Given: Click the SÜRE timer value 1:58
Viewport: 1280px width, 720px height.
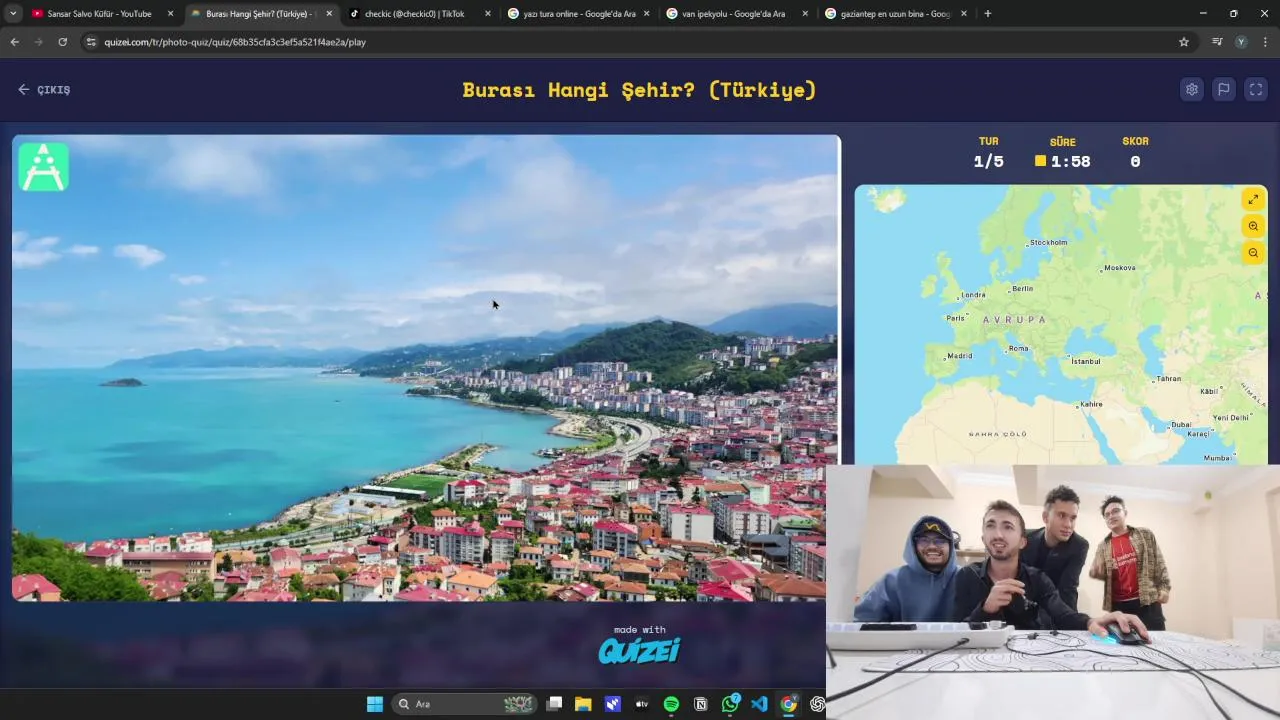Looking at the screenshot, I should 1070,161.
